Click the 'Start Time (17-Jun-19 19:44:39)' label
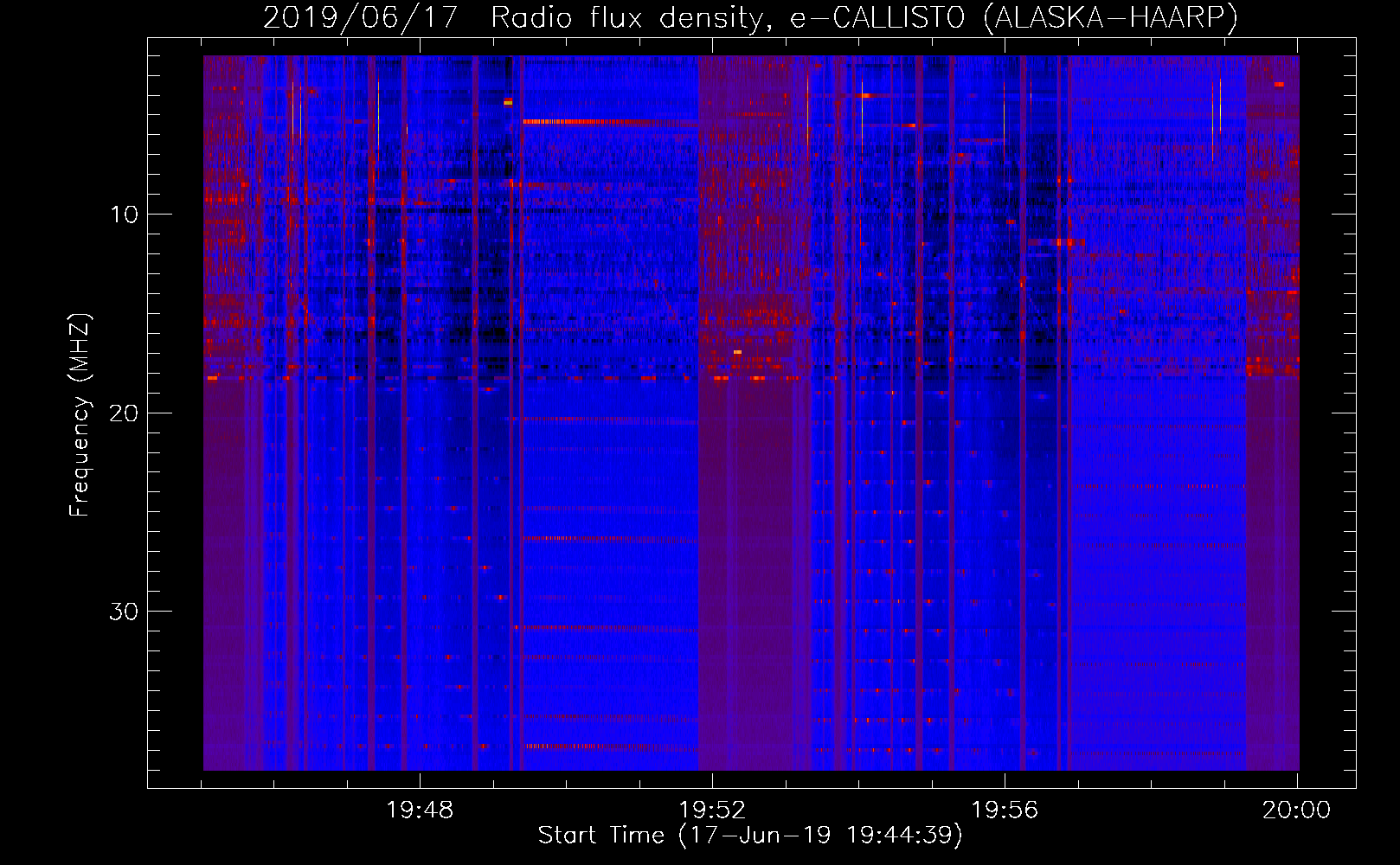The image size is (1400, 865). click(x=750, y=836)
